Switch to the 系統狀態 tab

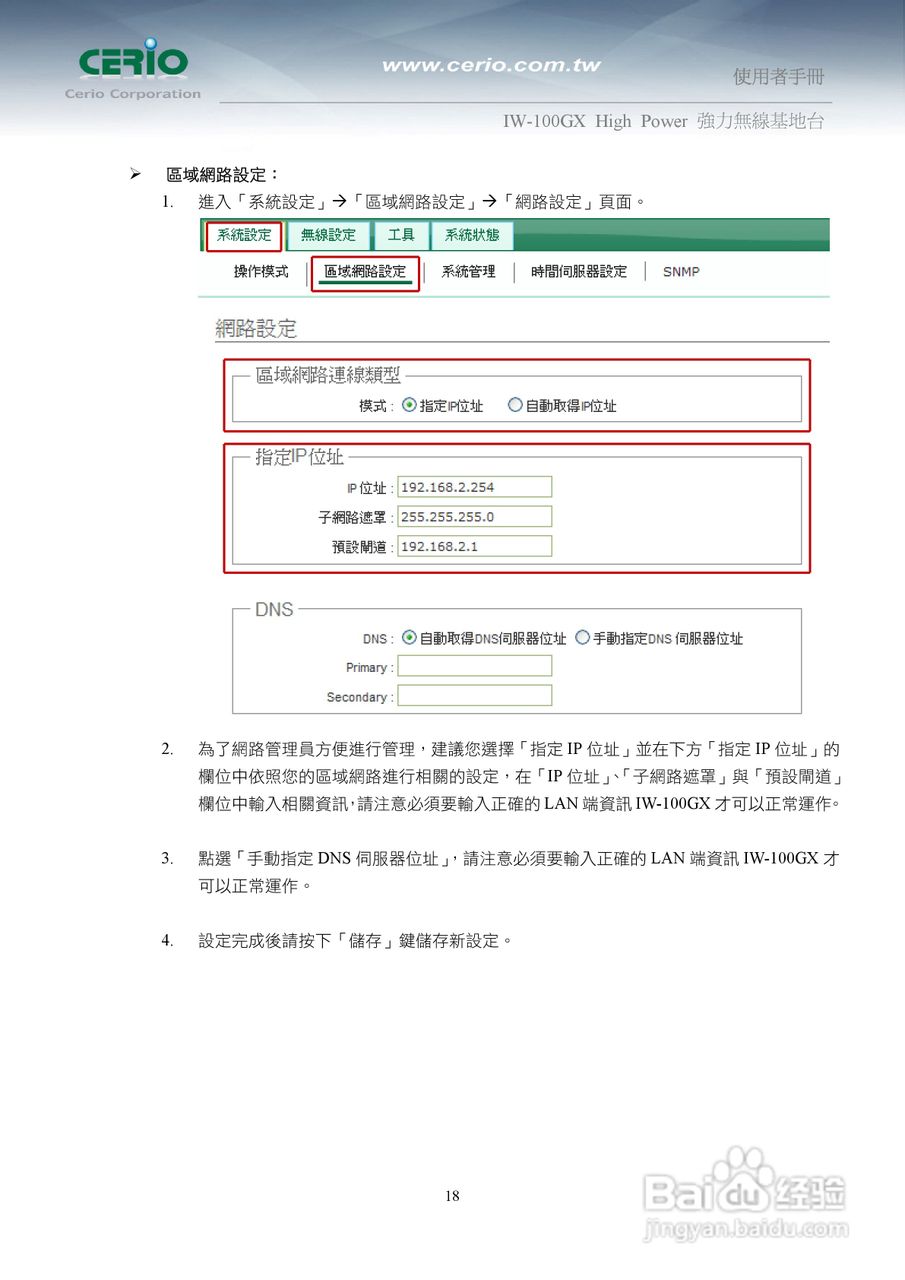pyautogui.click(x=472, y=236)
